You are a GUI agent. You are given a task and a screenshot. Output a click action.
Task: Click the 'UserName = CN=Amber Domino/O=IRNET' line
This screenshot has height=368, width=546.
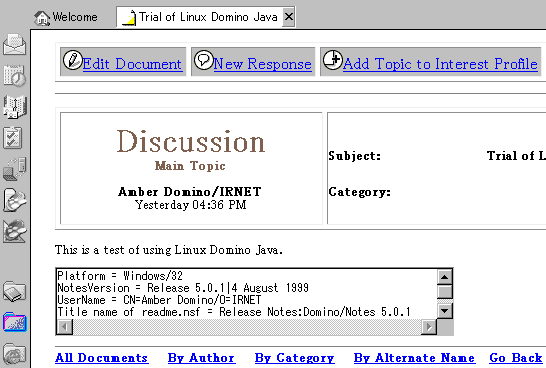[159, 300]
